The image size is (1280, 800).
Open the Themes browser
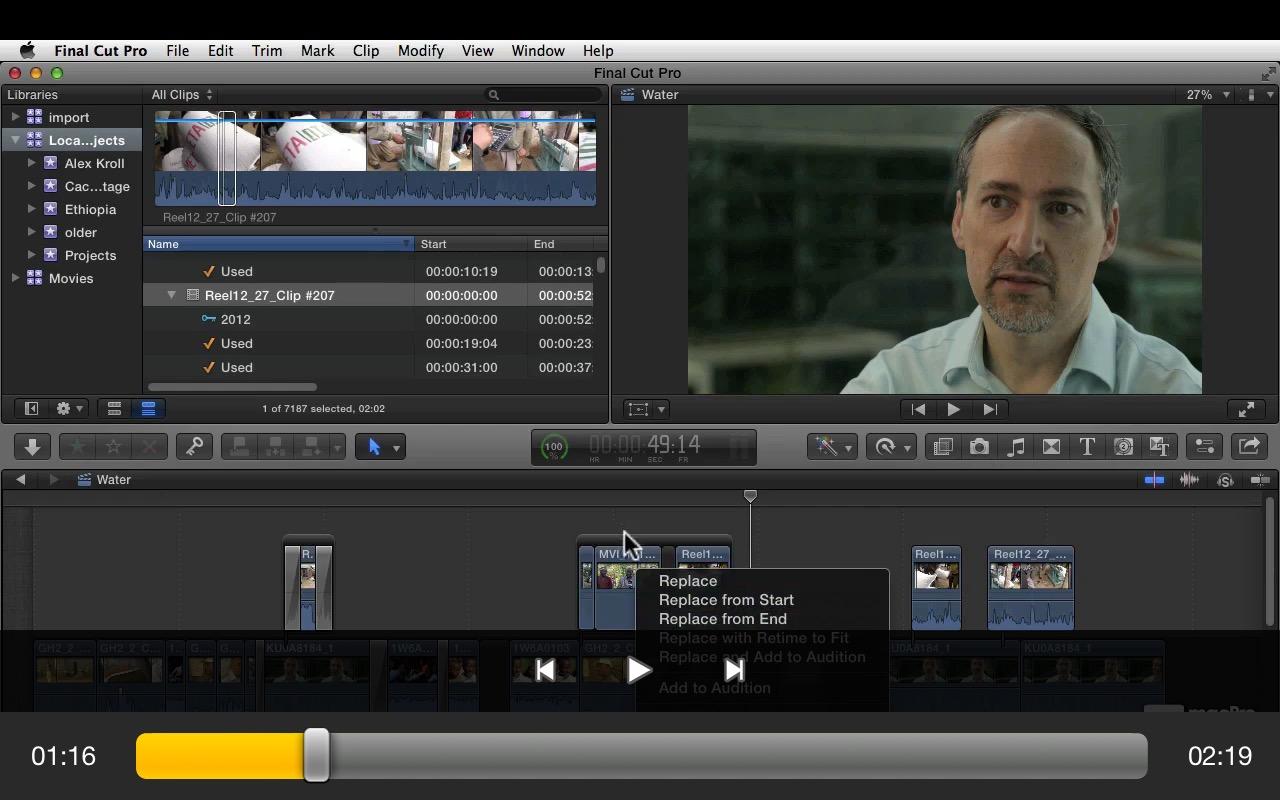[x=1159, y=447]
